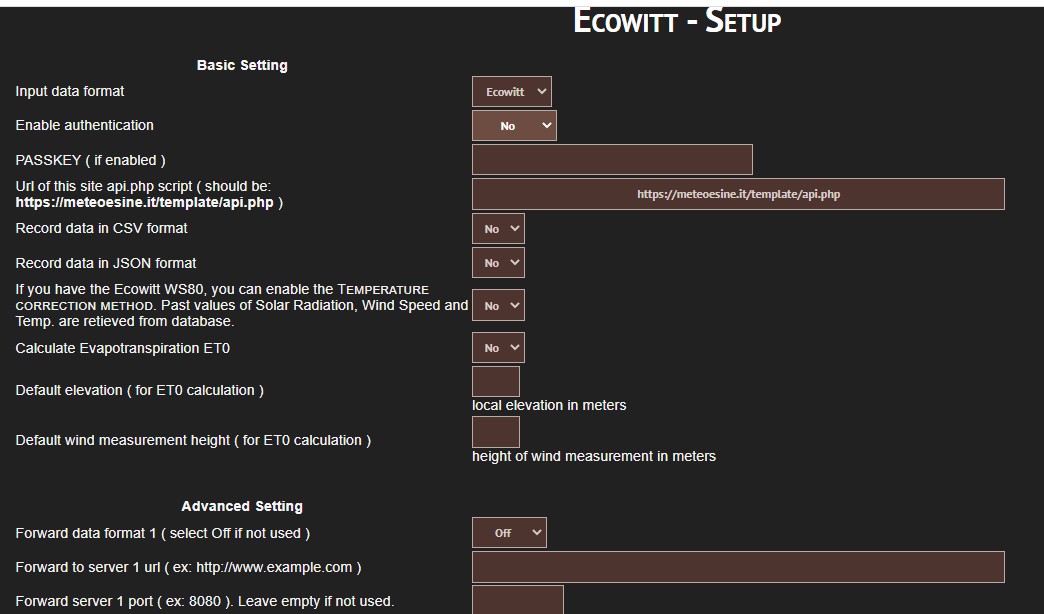Click the 'Input data format' label

coord(70,91)
